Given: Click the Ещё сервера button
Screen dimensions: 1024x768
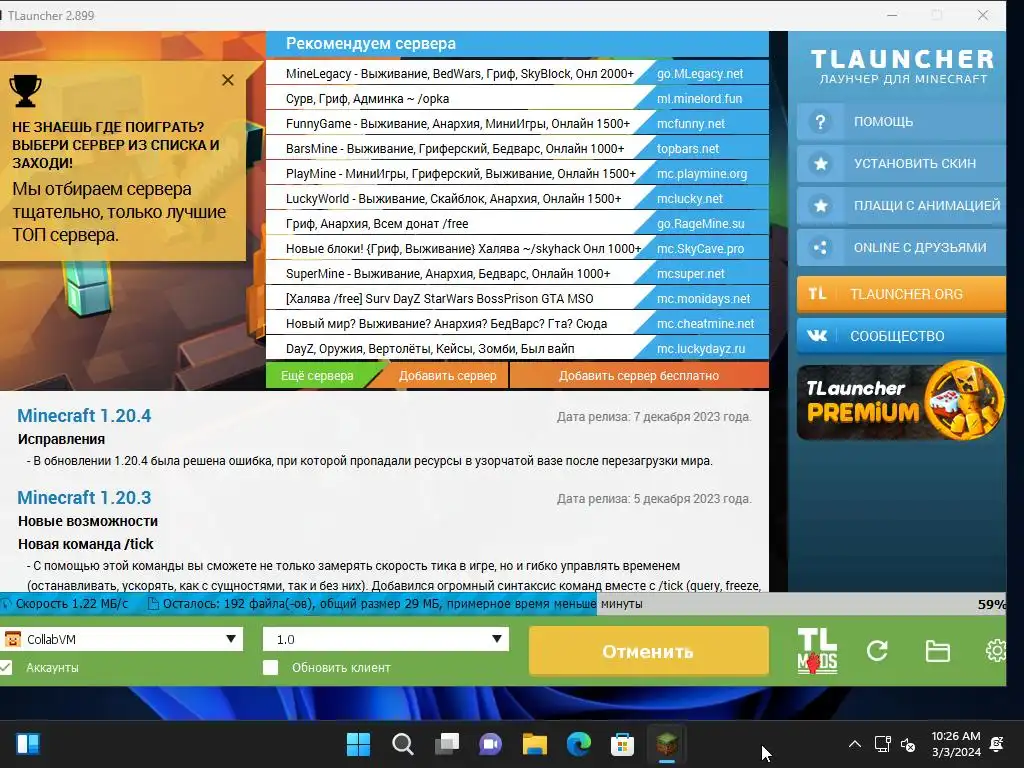Looking at the screenshot, I should pos(317,376).
